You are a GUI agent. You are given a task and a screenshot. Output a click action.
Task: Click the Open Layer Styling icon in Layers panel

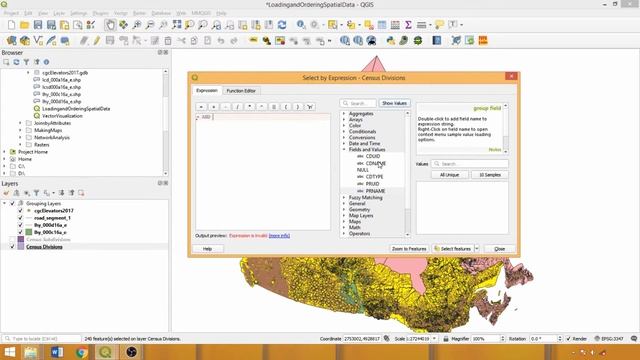click(x=6, y=193)
